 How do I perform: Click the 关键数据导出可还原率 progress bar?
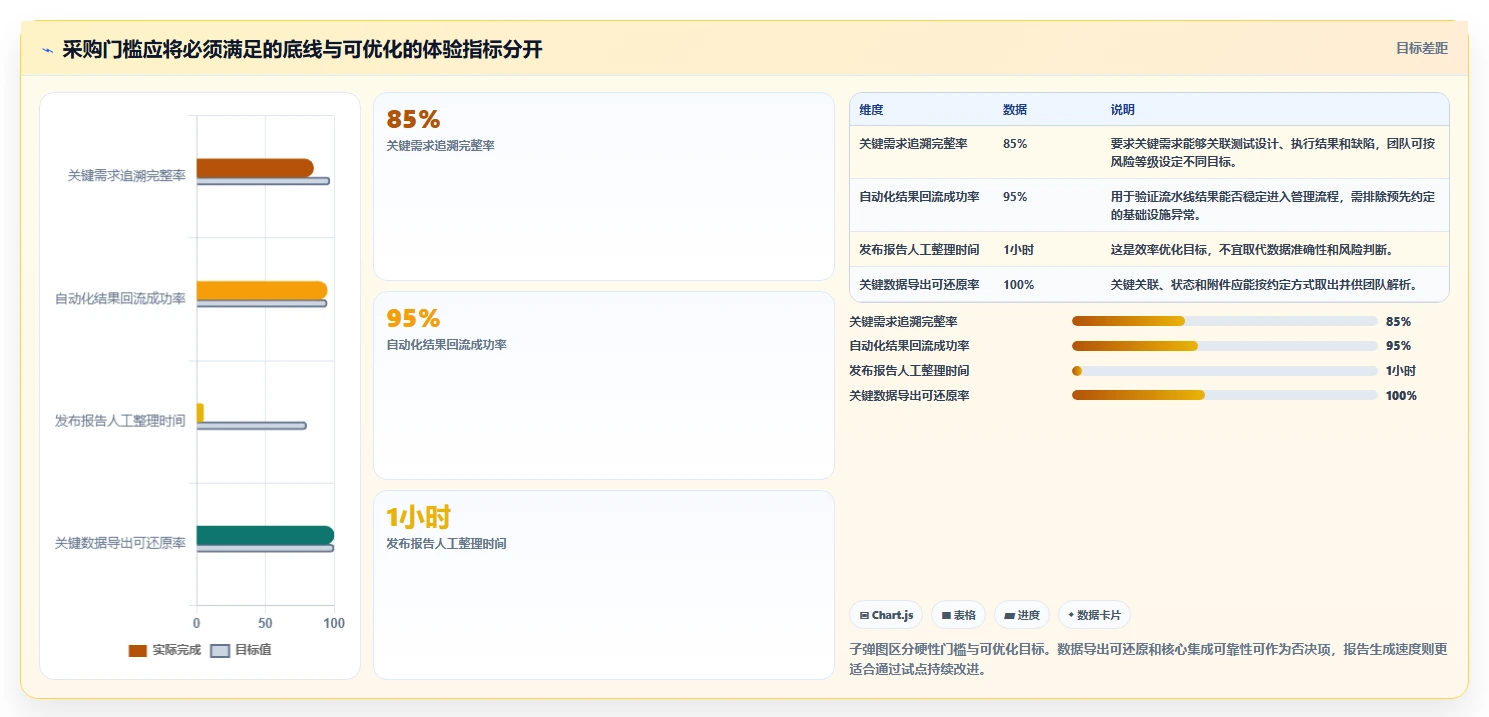point(1225,395)
